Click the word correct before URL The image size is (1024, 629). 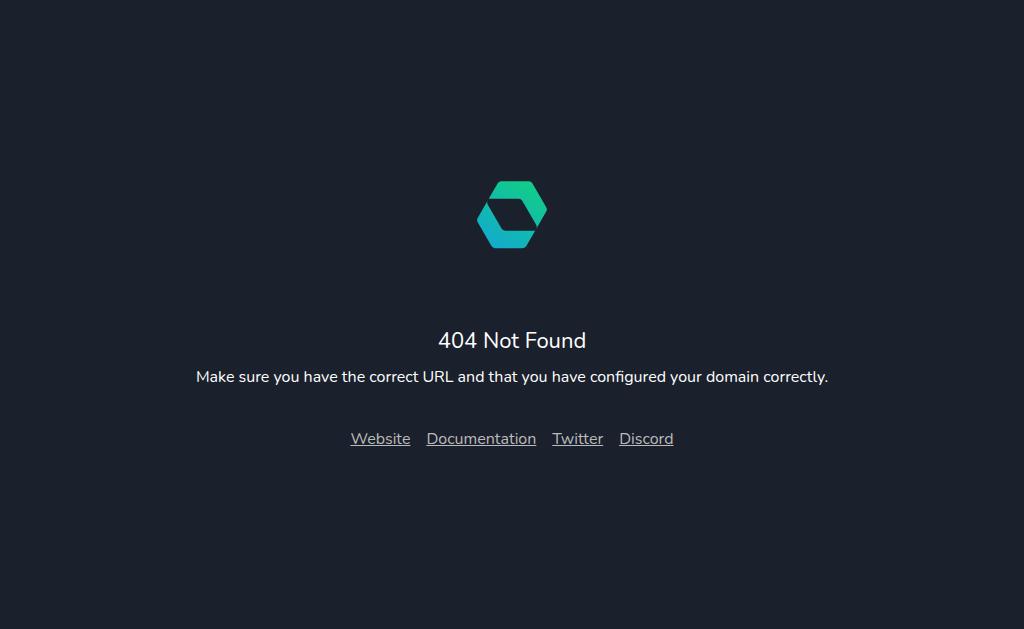(394, 377)
